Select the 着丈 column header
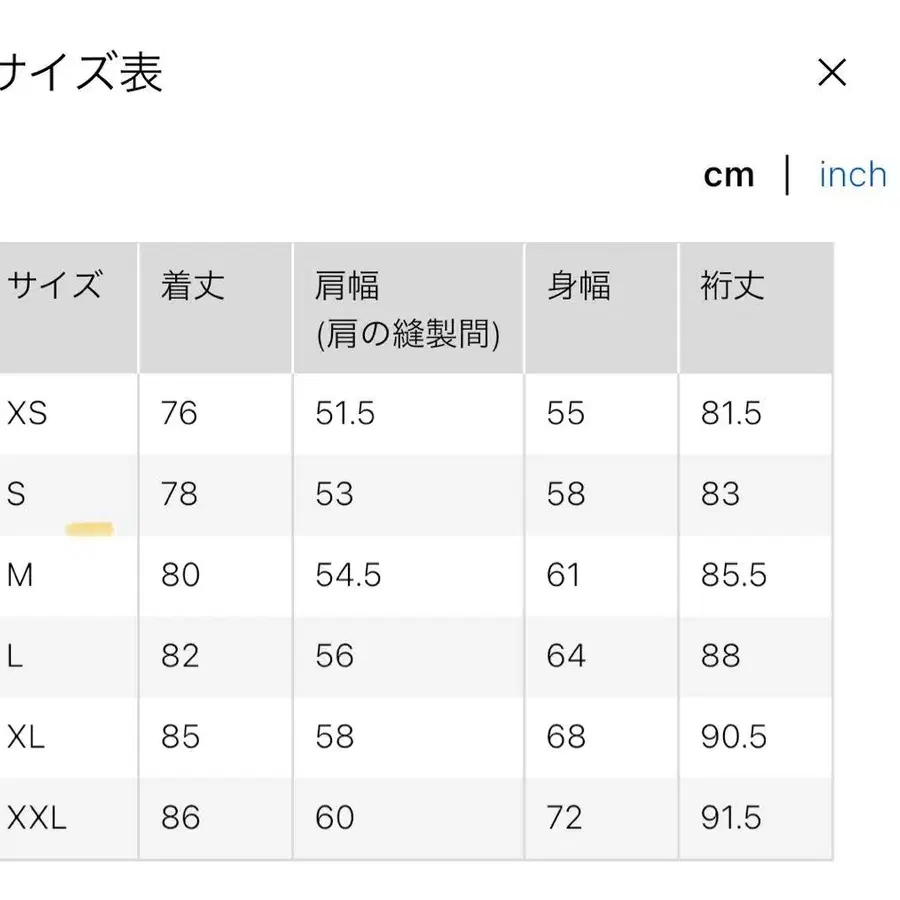The width and height of the screenshot is (900, 900). pos(190,286)
